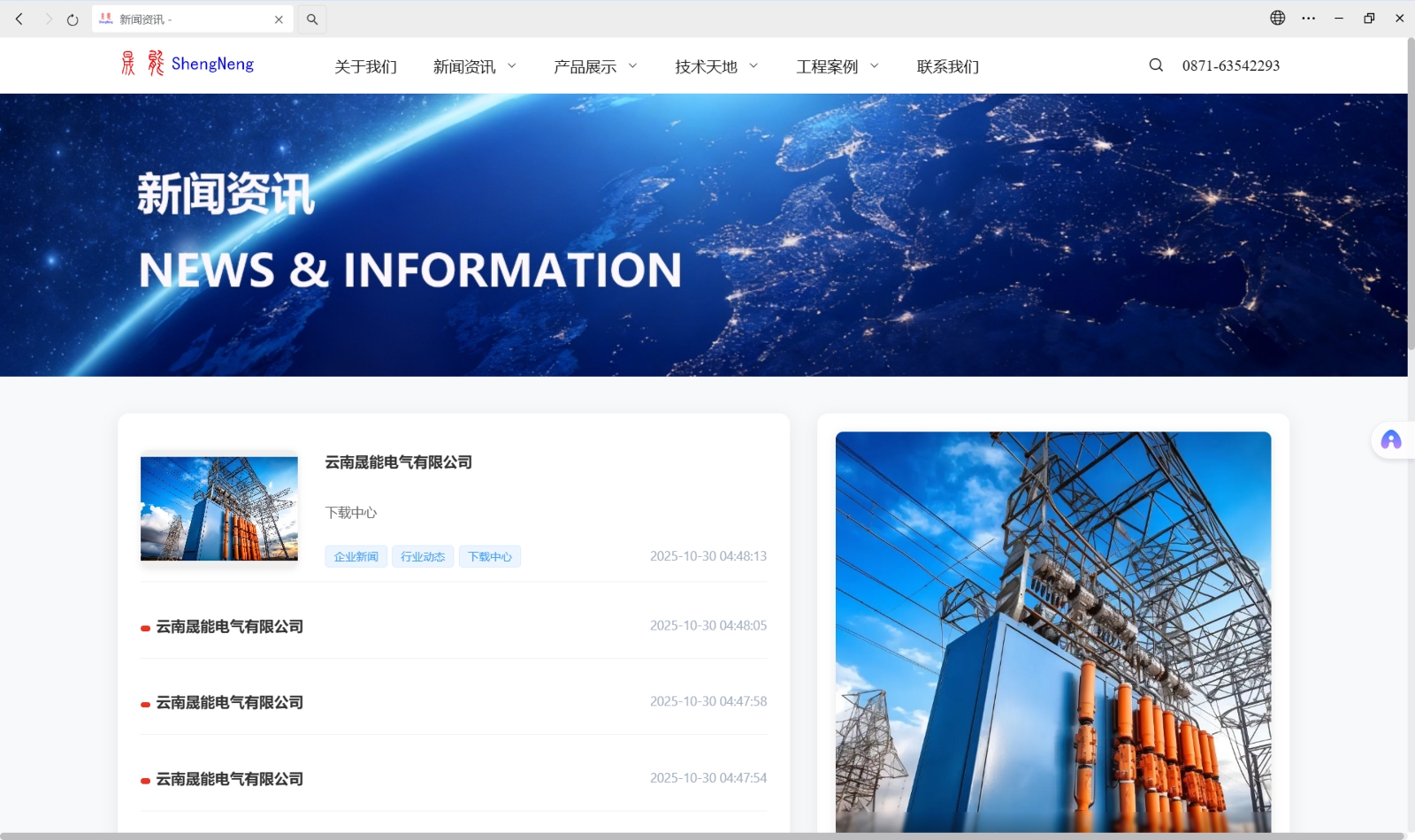Open the 联系我们 nav item
Viewport: 1415px width, 840px height.
947,67
